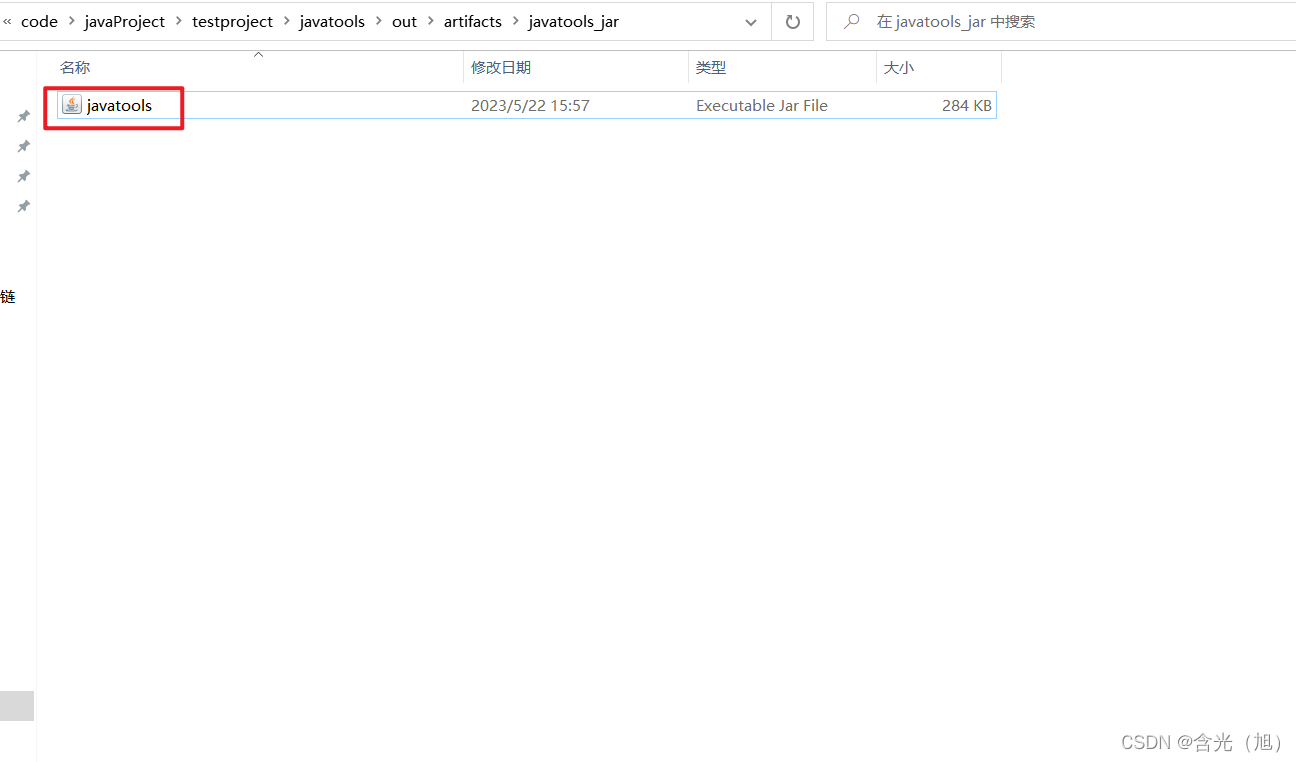This screenshot has height=762, width=1296.
Task: Click the Java coffee-cup icon of javatools
Action: tap(70, 104)
